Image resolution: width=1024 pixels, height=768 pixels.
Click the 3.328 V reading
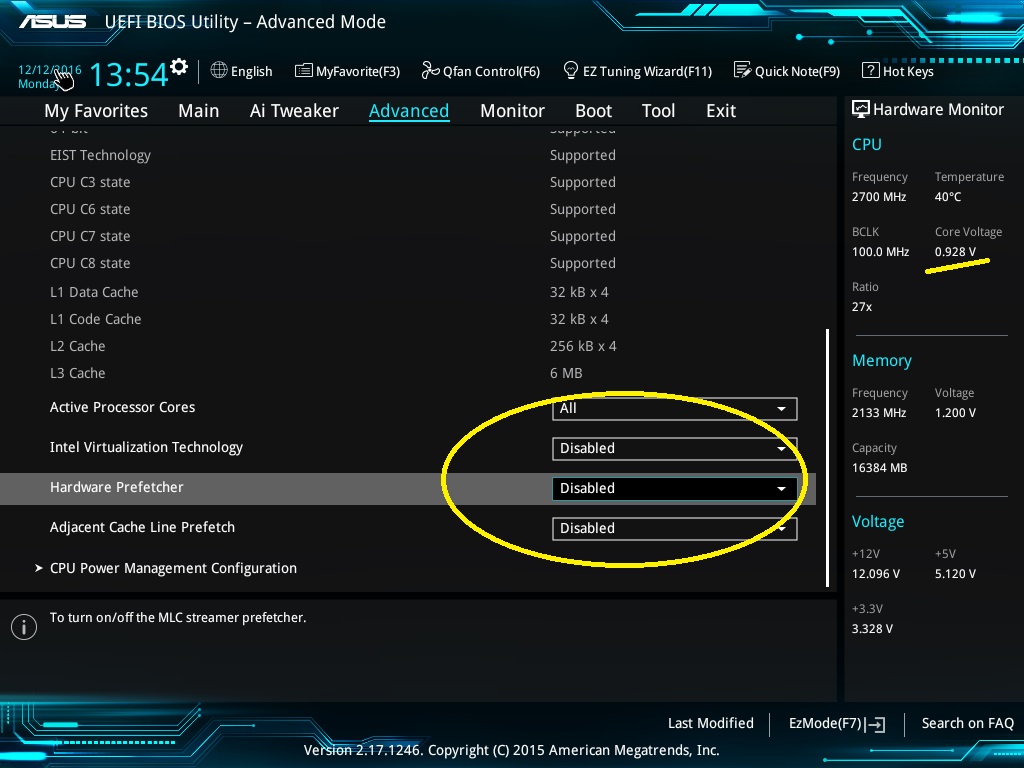point(872,629)
